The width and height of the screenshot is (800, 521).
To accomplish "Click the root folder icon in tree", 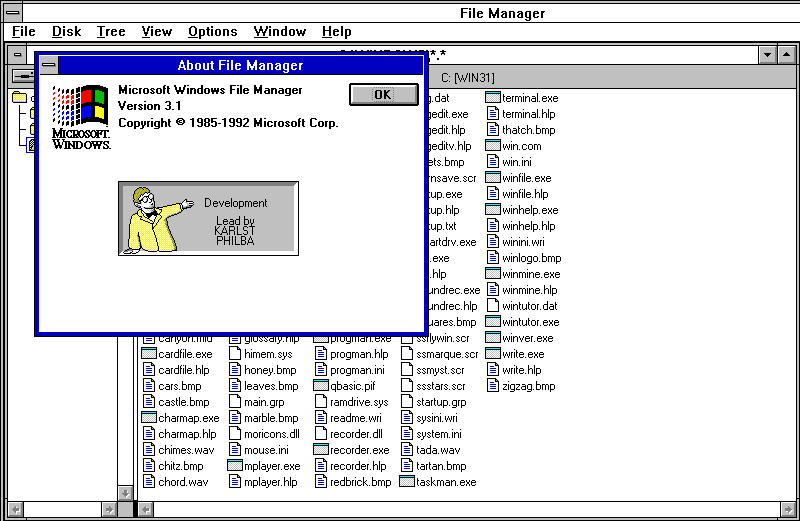I will tap(19, 97).
